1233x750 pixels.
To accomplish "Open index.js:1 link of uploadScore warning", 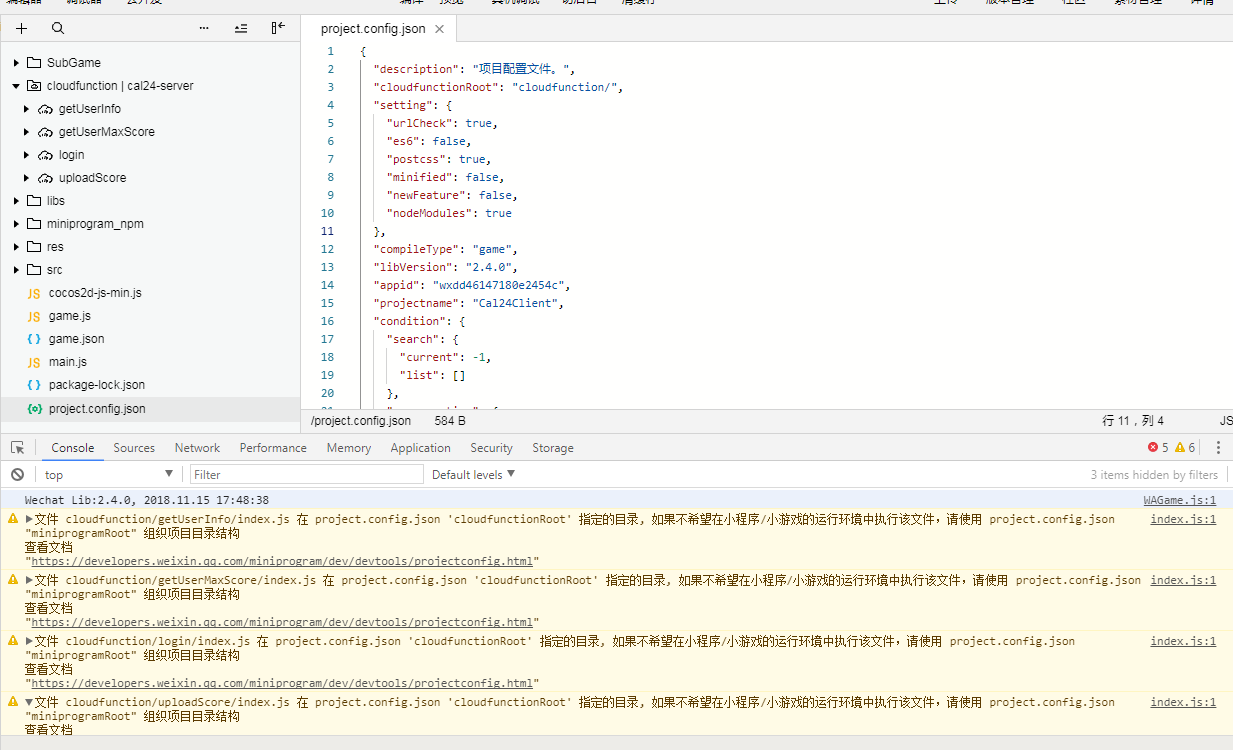I will coord(1183,702).
